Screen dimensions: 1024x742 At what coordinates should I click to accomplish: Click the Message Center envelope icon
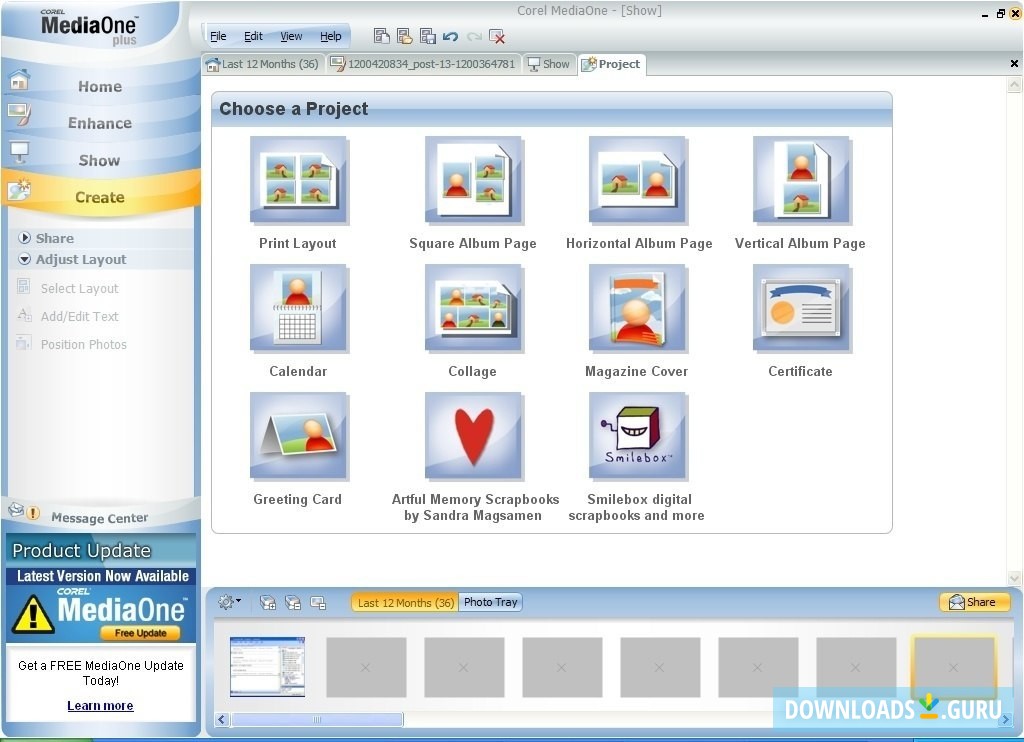pos(16,509)
